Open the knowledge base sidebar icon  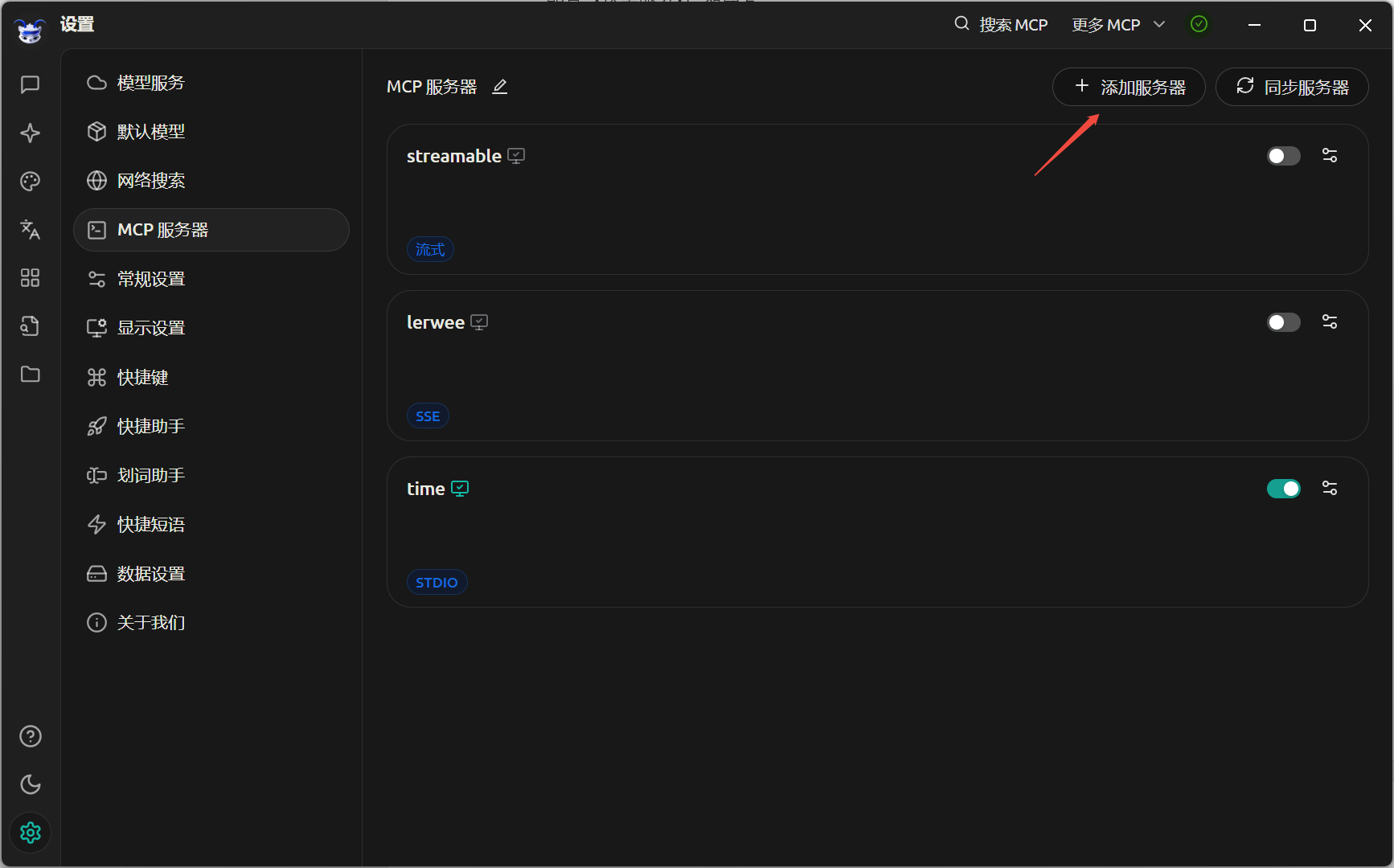pyautogui.click(x=31, y=325)
